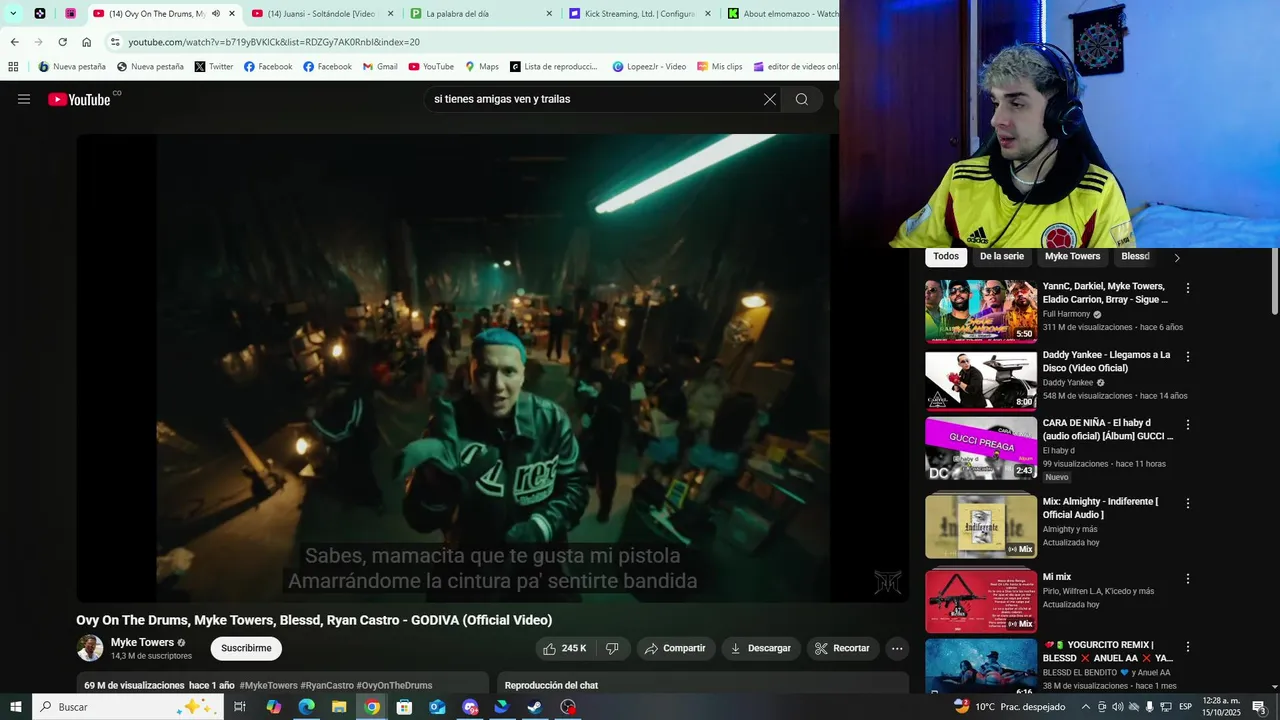Image resolution: width=1280 pixels, height=720 pixels.
Task: Open options for Daddy Yankee Llegamos a La Disco
Action: point(1188,356)
